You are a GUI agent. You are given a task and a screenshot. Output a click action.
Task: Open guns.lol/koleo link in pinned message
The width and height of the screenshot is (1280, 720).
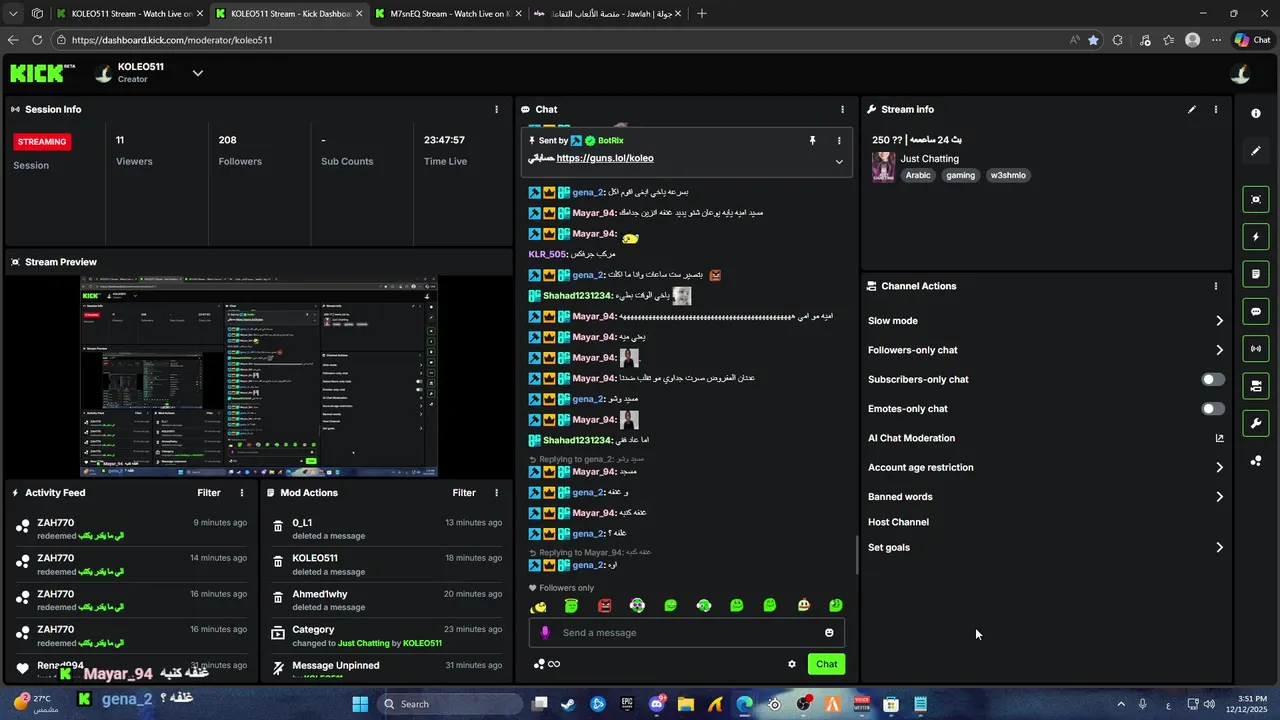click(x=605, y=158)
